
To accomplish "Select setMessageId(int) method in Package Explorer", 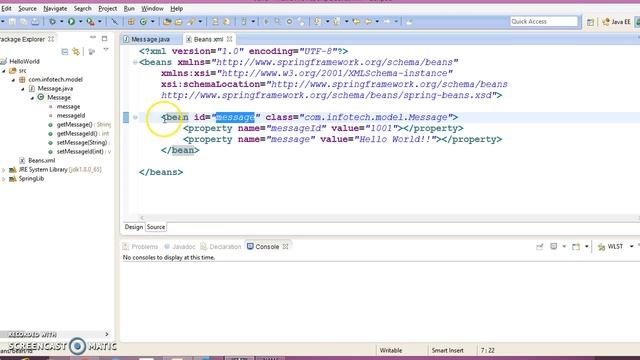I will pyautogui.click(x=80, y=151).
